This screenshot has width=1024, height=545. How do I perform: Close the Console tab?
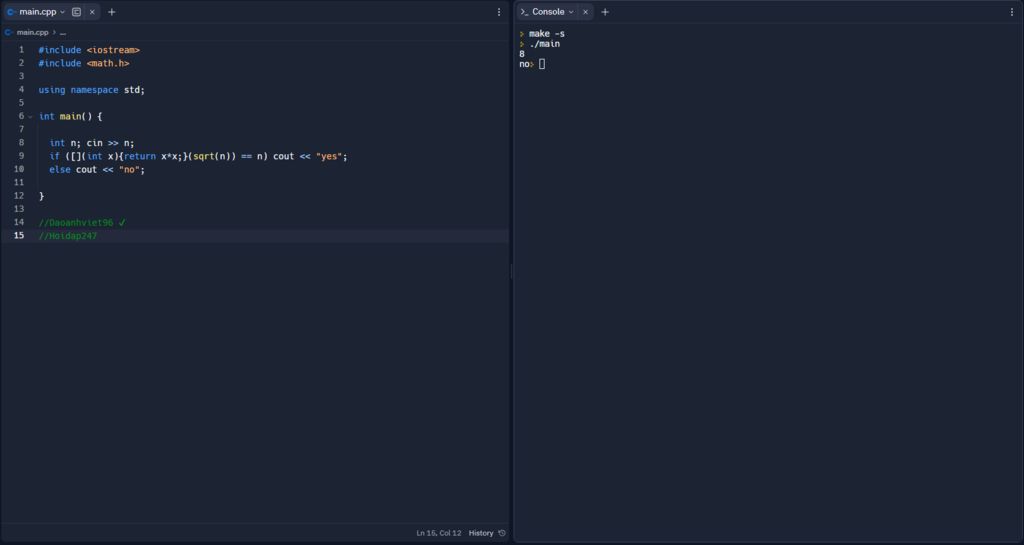[586, 12]
